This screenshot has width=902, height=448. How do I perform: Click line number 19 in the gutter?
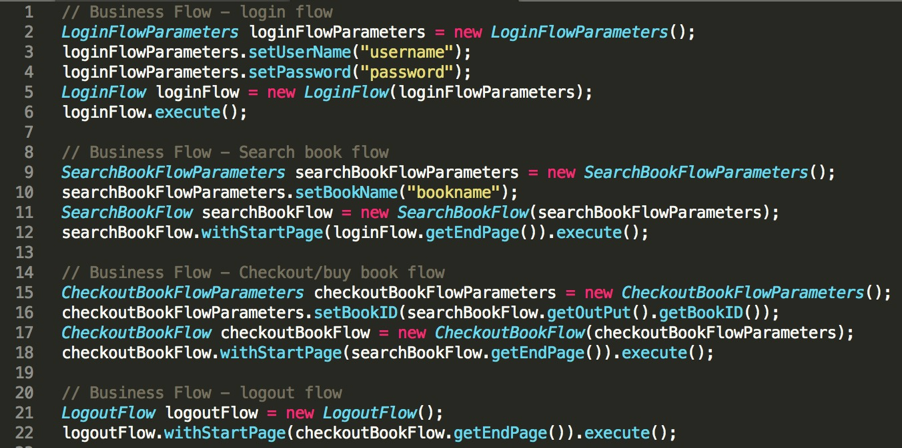click(x=24, y=372)
